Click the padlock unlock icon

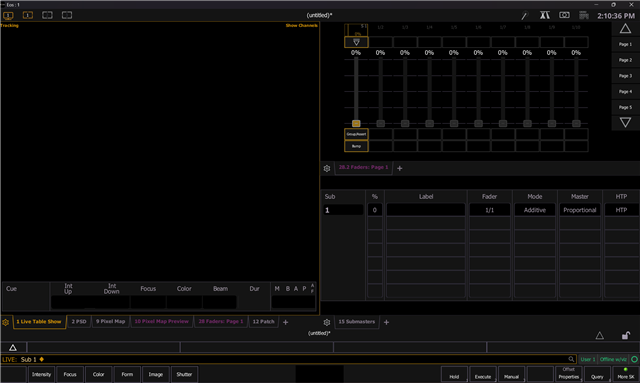coord(625,336)
